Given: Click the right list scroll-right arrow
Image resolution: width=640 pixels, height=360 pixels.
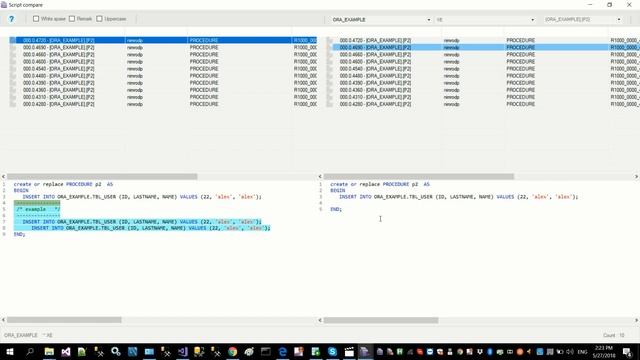Looking at the screenshot, I should (x=636, y=176).
